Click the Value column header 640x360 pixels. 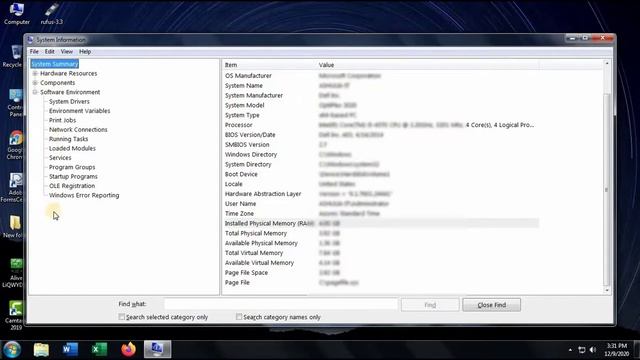427,65
